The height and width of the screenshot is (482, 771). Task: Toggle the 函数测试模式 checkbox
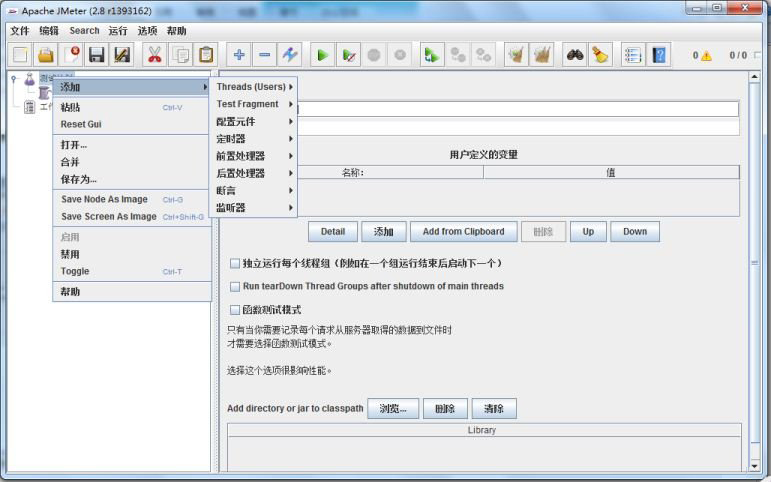click(x=235, y=310)
